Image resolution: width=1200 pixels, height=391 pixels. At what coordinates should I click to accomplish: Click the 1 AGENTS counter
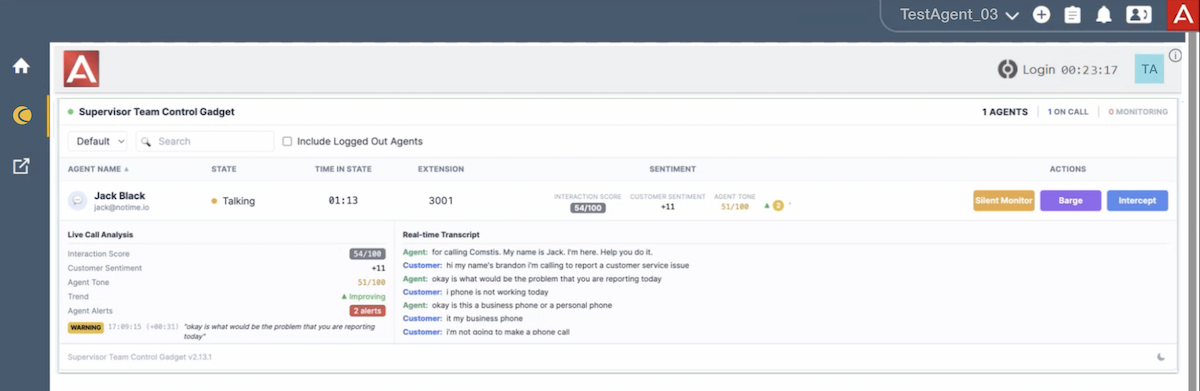[x=1004, y=112]
